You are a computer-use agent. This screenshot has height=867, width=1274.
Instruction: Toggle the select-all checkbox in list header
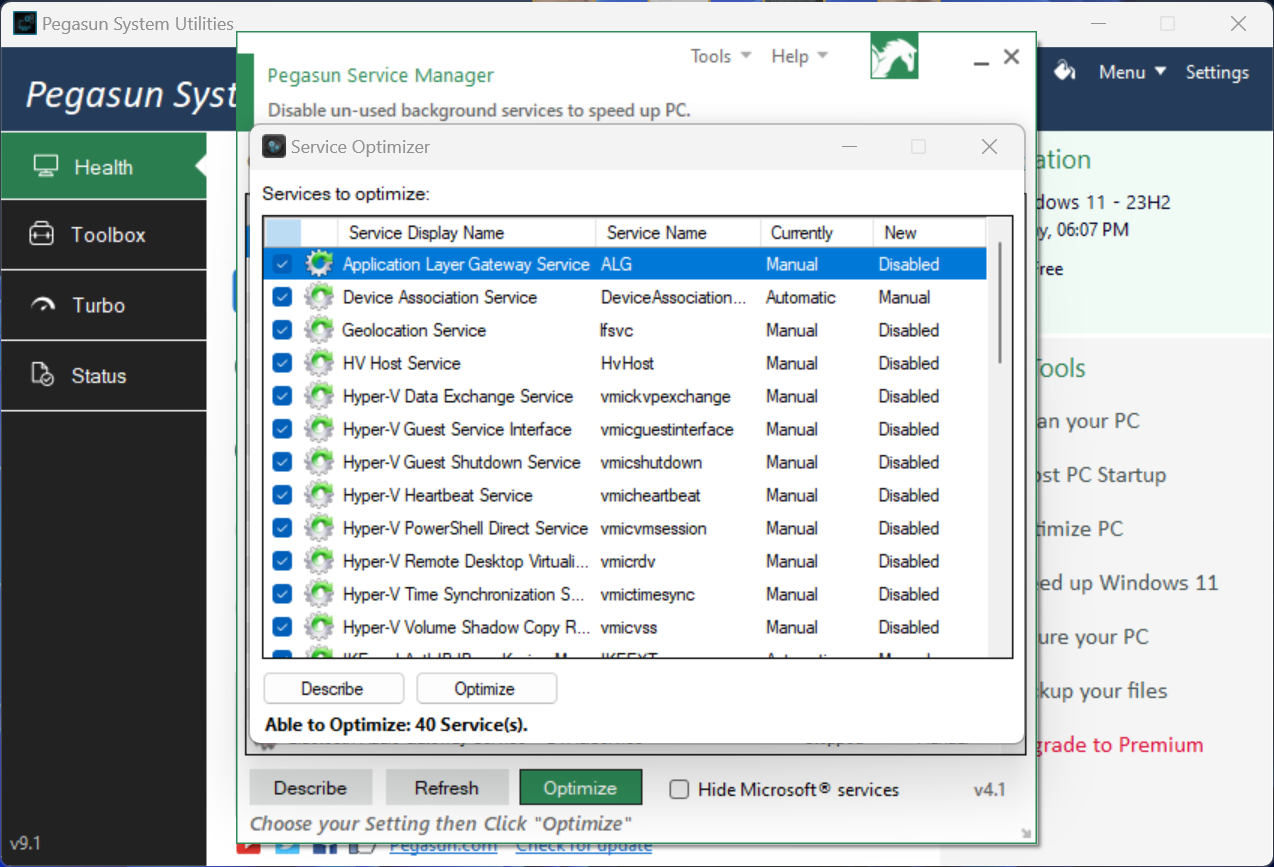point(282,232)
